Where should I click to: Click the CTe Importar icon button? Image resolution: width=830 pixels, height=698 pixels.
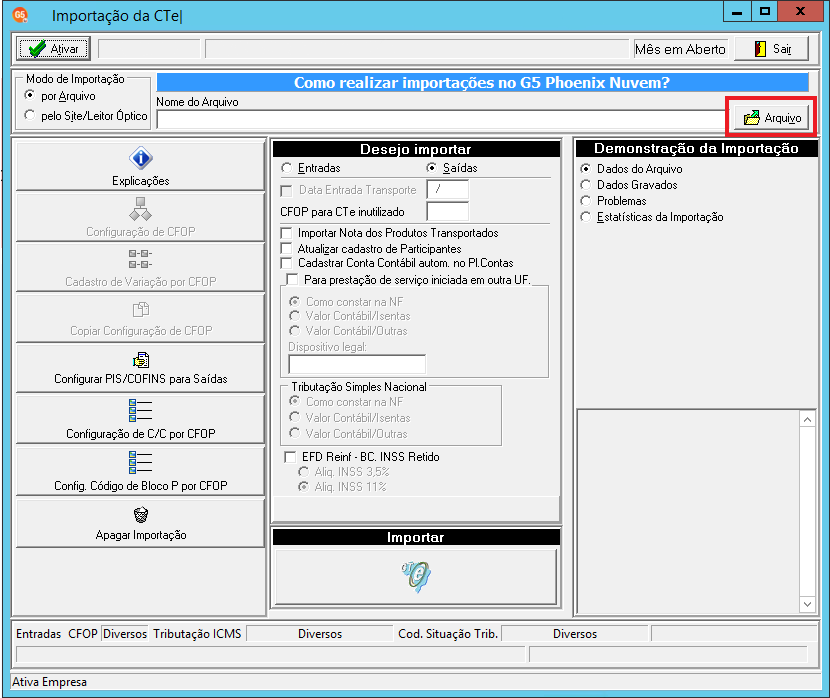click(416, 576)
